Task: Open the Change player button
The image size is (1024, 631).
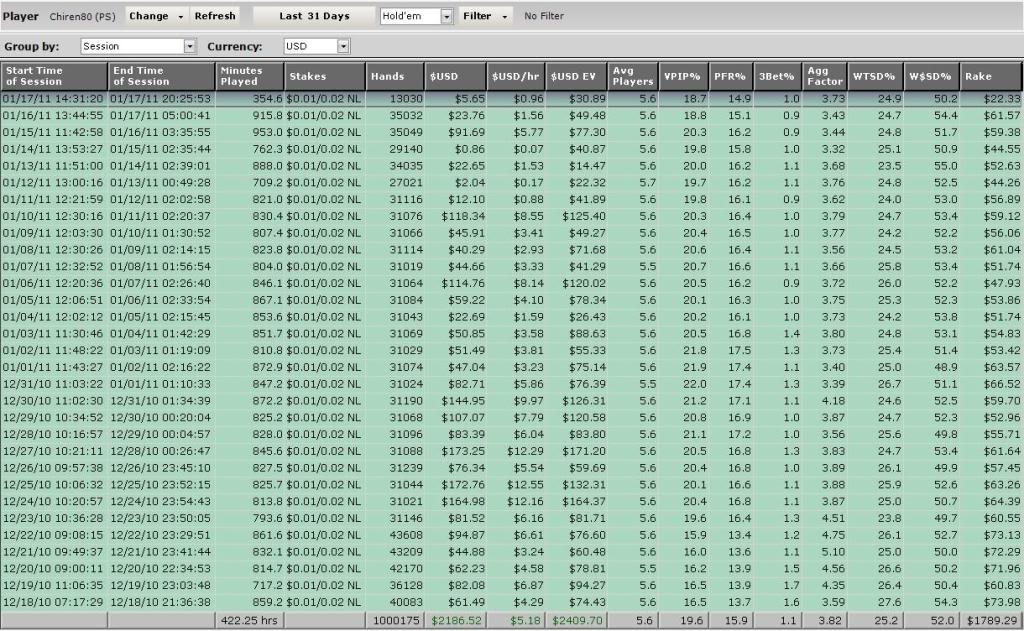Action: (x=156, y=16)
